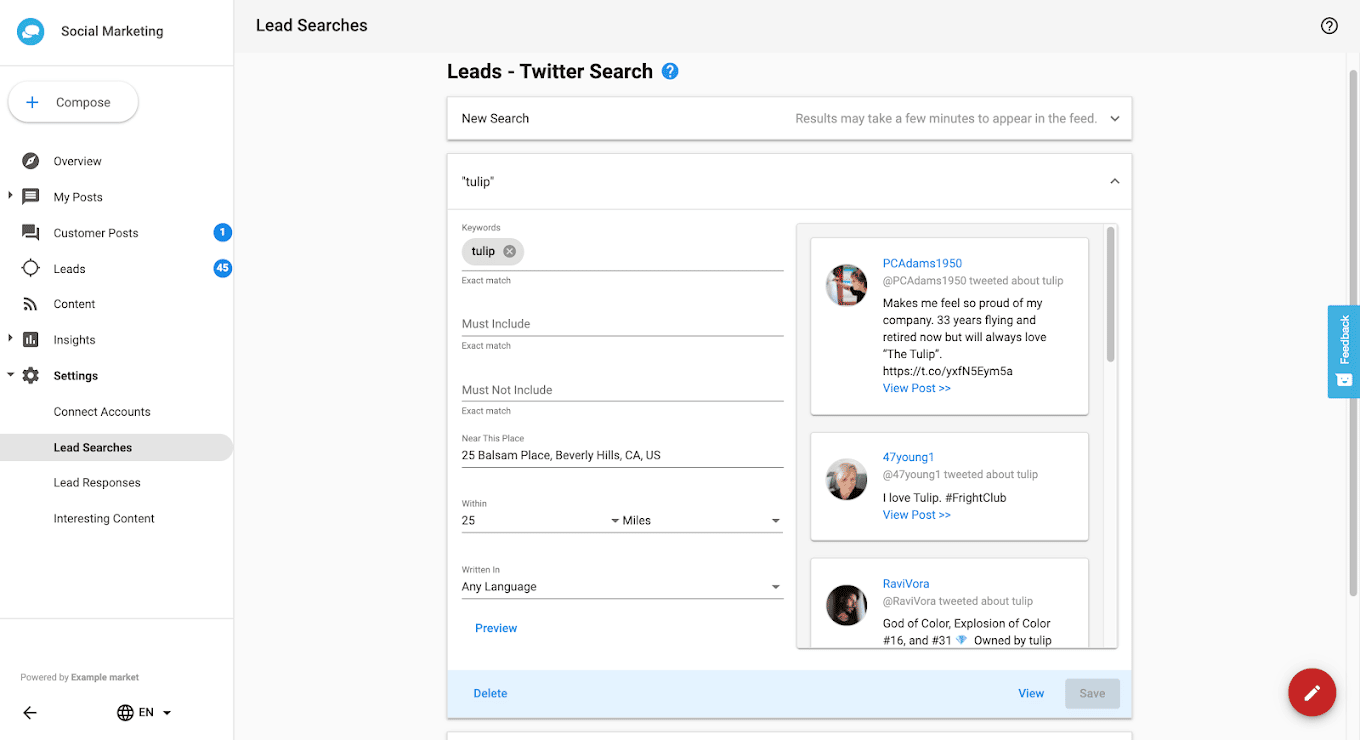The width and height of the screenshot is (1360, 740).
Task: Click the Preview link
Action: (496, 628)
